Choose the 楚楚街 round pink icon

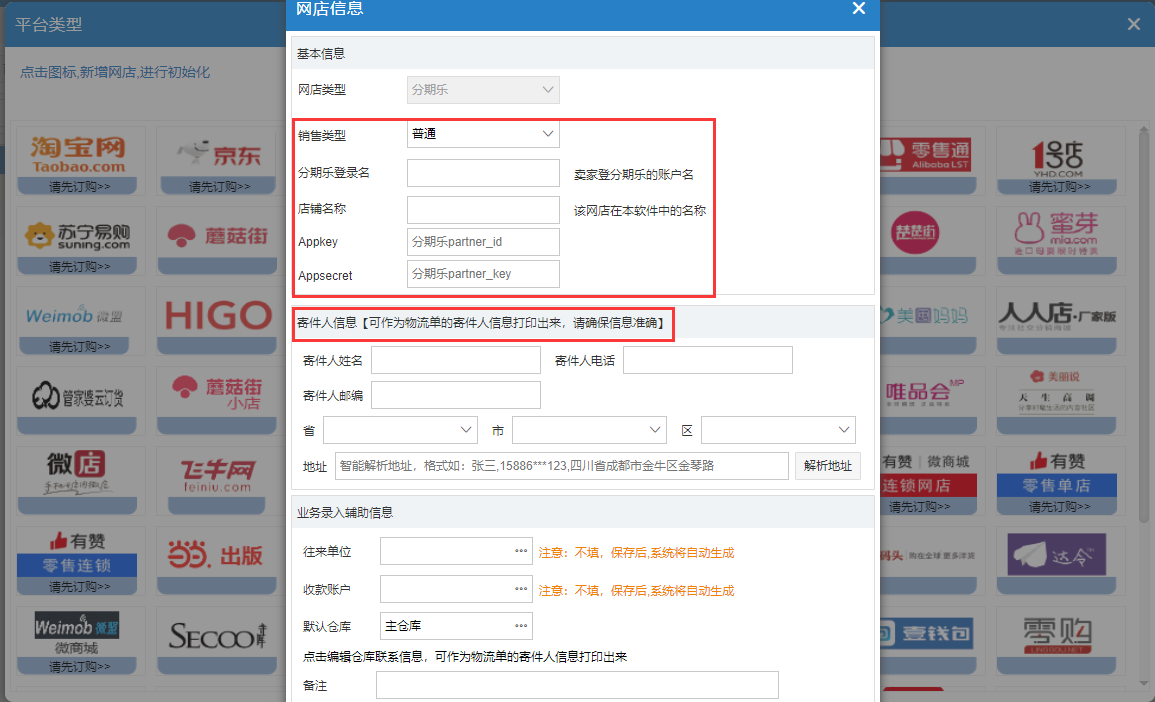tap(915, 233)
